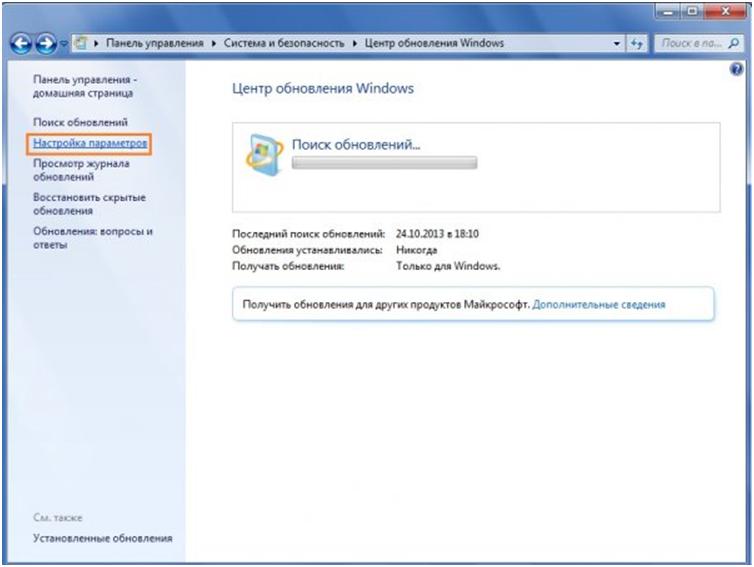The height and width of the screenshot is (567, 754).
Task: Click the date 24.10.2013 в 18:10
Action: point(437,234)
